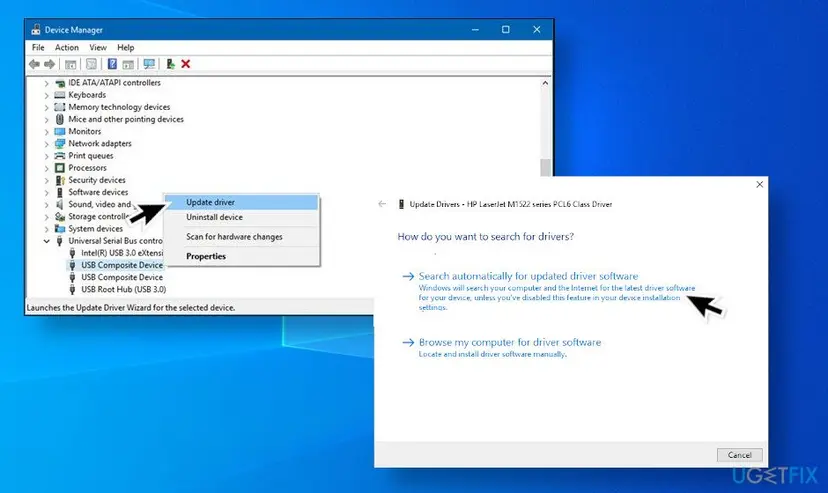Select the Software devices label
The image size is (828, 493).
pos(98,192)
